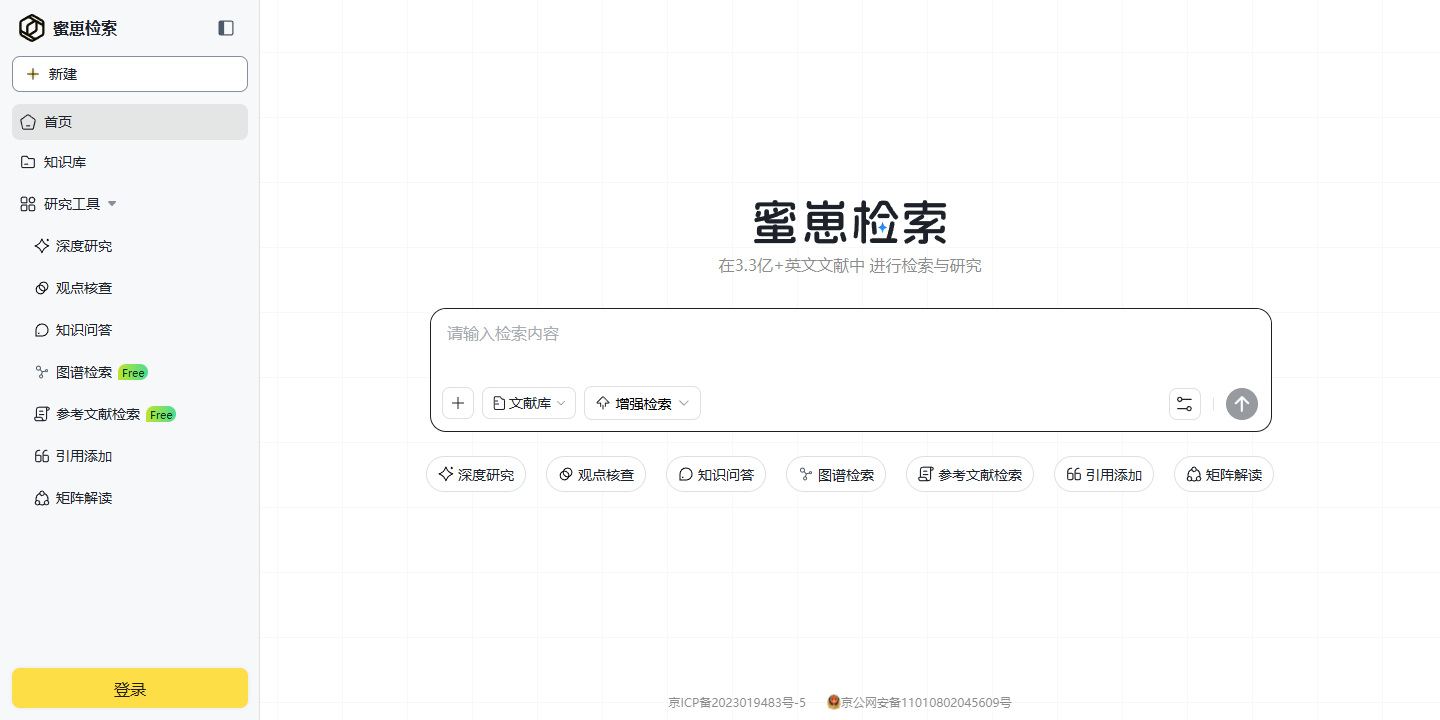Click the 图谱检索 chip below search box
The height and width of the screenshot is (720, 1440).
click(x=836, y=474)
